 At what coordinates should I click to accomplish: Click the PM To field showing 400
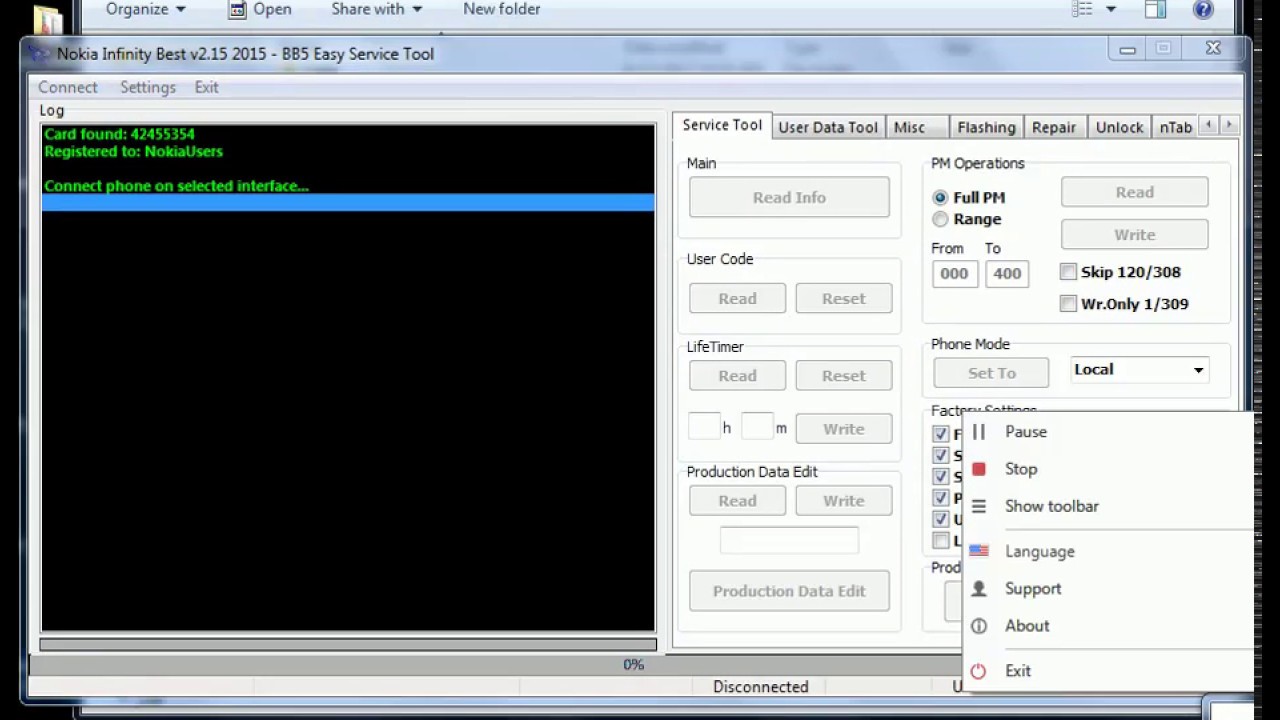pyautogui.click(x=1007, y=273)
